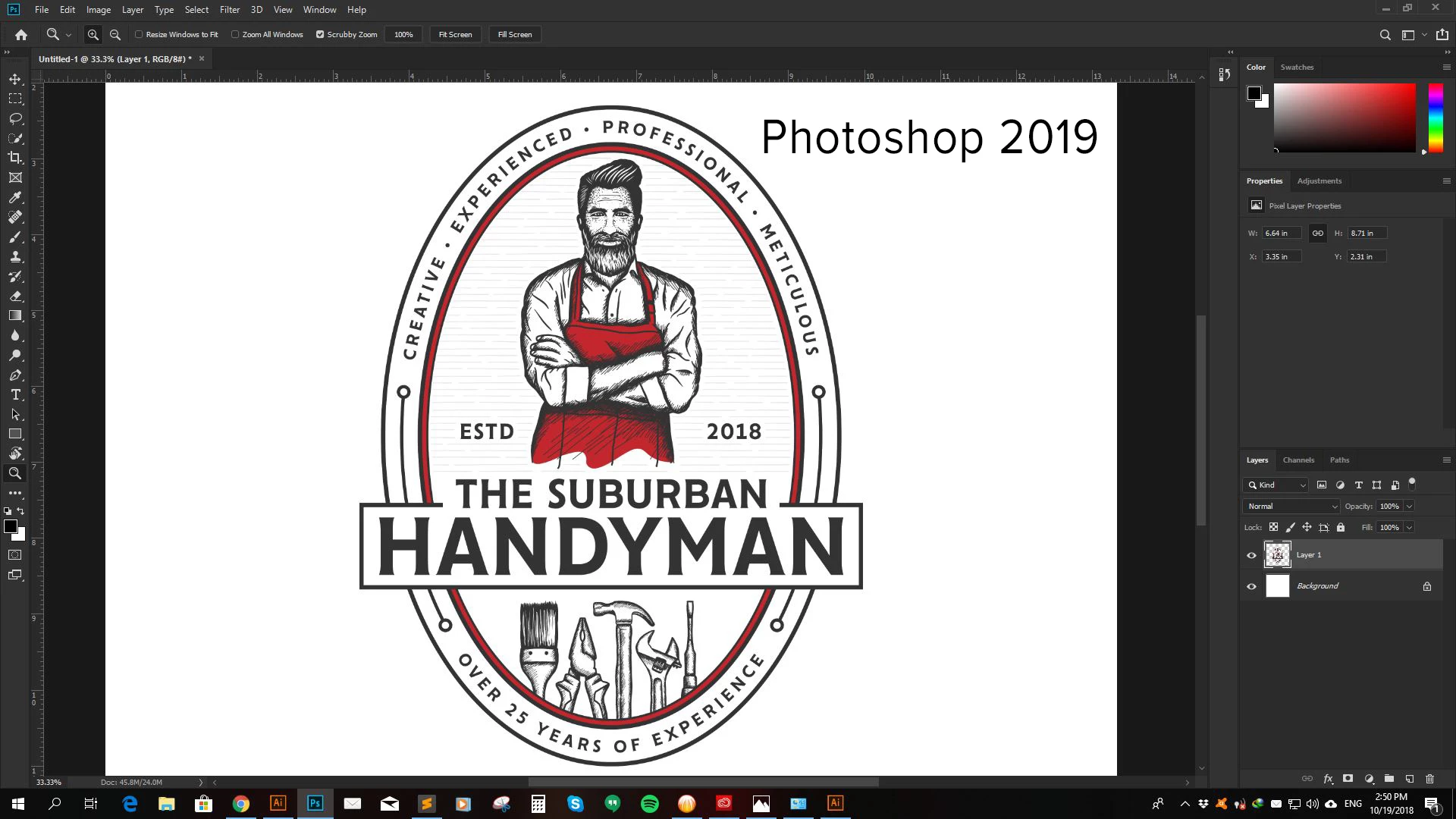Hide Layer 1 with eye icon

pos(1251,555)
